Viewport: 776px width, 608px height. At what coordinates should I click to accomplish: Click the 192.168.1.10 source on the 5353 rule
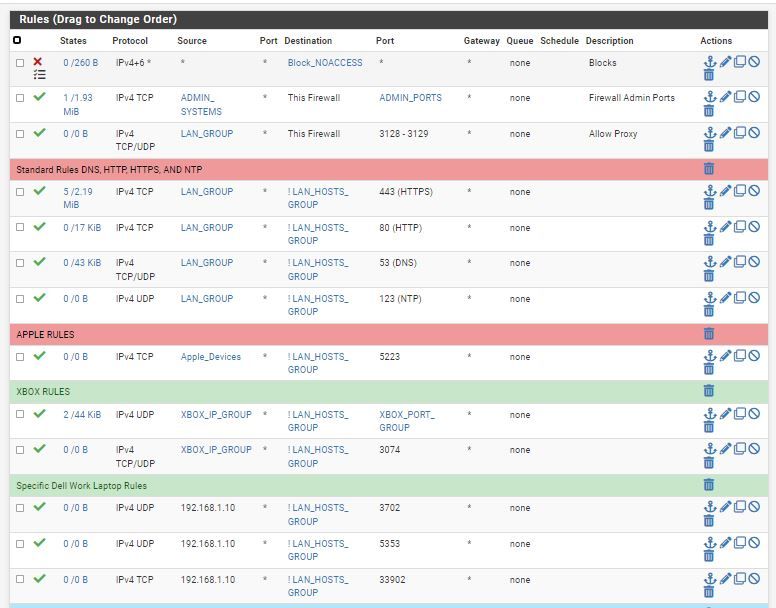pos(208,544)
